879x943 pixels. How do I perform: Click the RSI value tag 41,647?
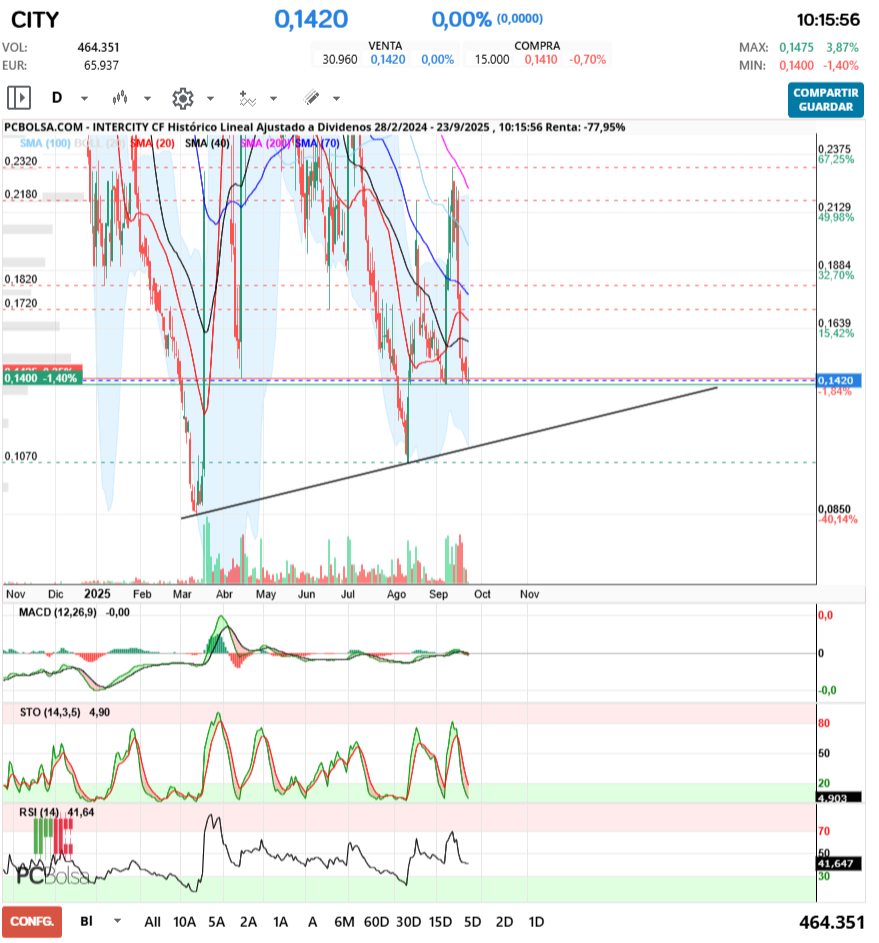838,864
